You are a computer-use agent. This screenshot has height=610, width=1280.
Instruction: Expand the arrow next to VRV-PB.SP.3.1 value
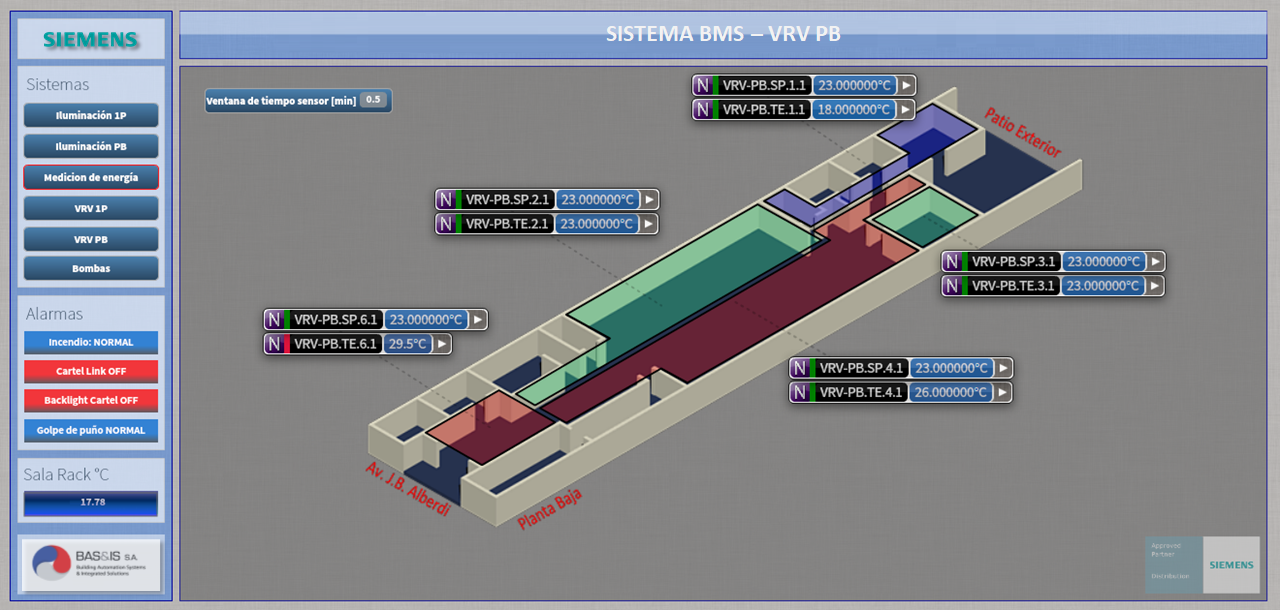point(1156,261)
